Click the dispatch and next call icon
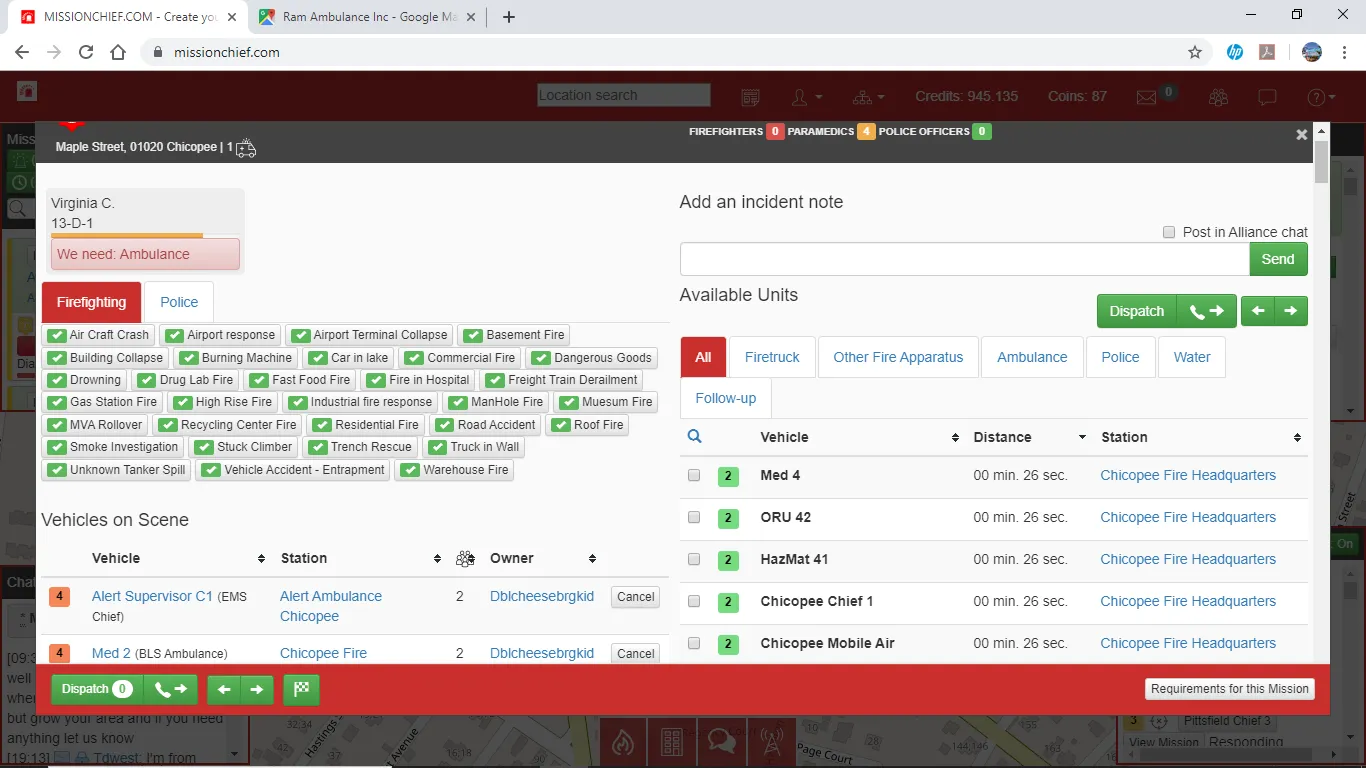The height and width of the screenshot is (768, 1366). tap(1206, 311)
